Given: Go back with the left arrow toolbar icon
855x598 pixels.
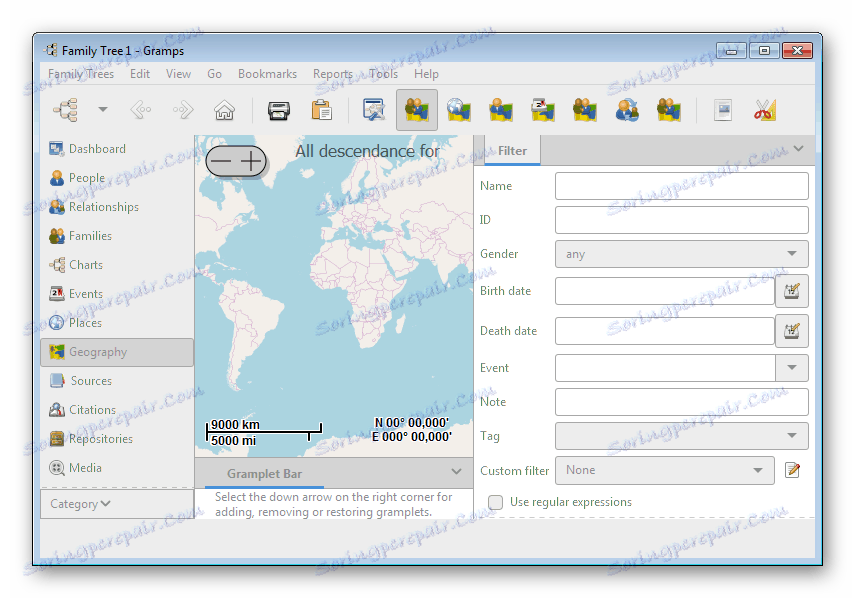Looking at the screenshot, I should point(141,110).
